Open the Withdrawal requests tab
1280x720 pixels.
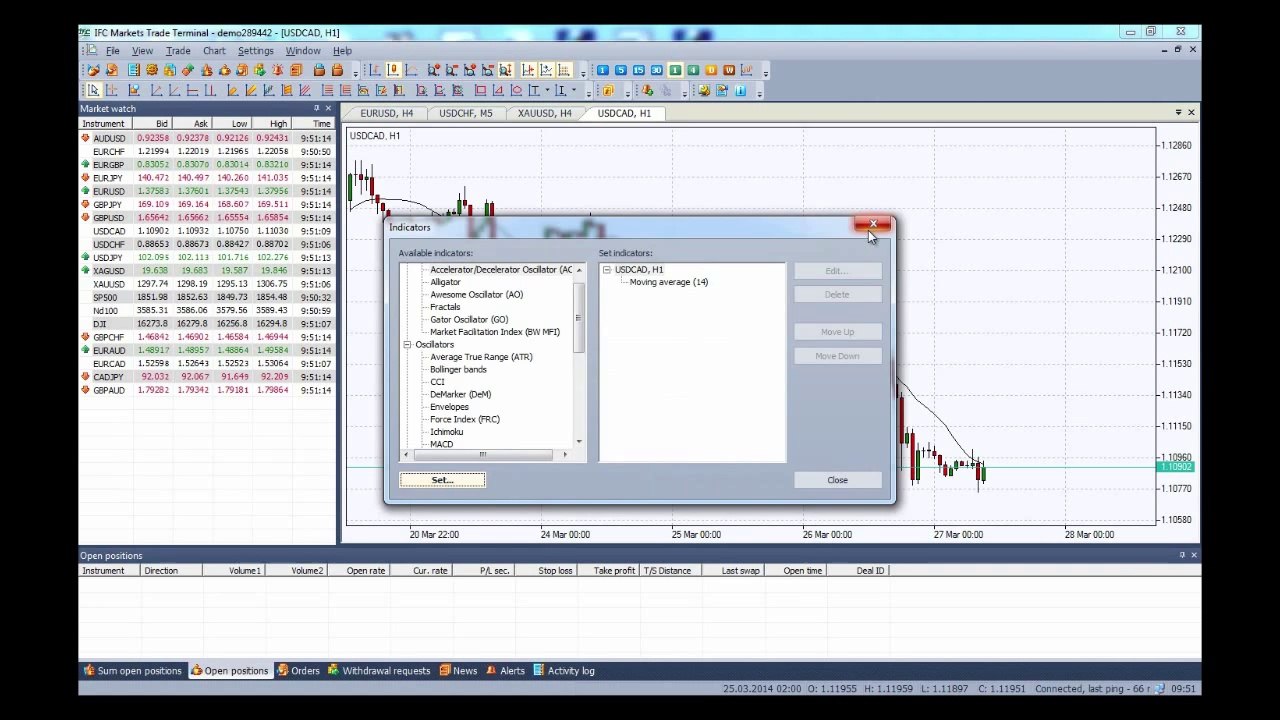379,671
